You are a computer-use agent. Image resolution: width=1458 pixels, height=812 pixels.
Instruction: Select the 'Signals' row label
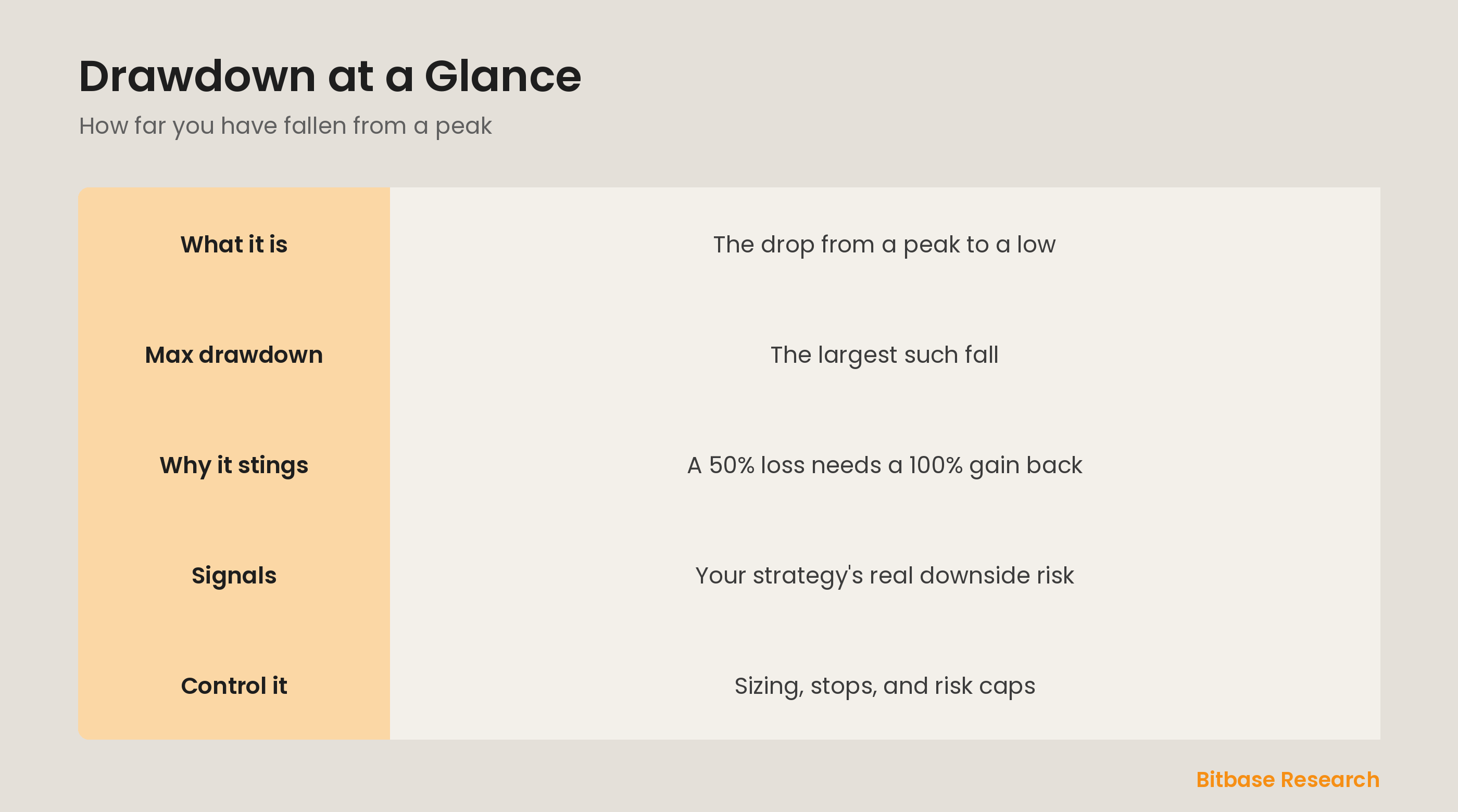pyautogui.click(x=234, y=576)
